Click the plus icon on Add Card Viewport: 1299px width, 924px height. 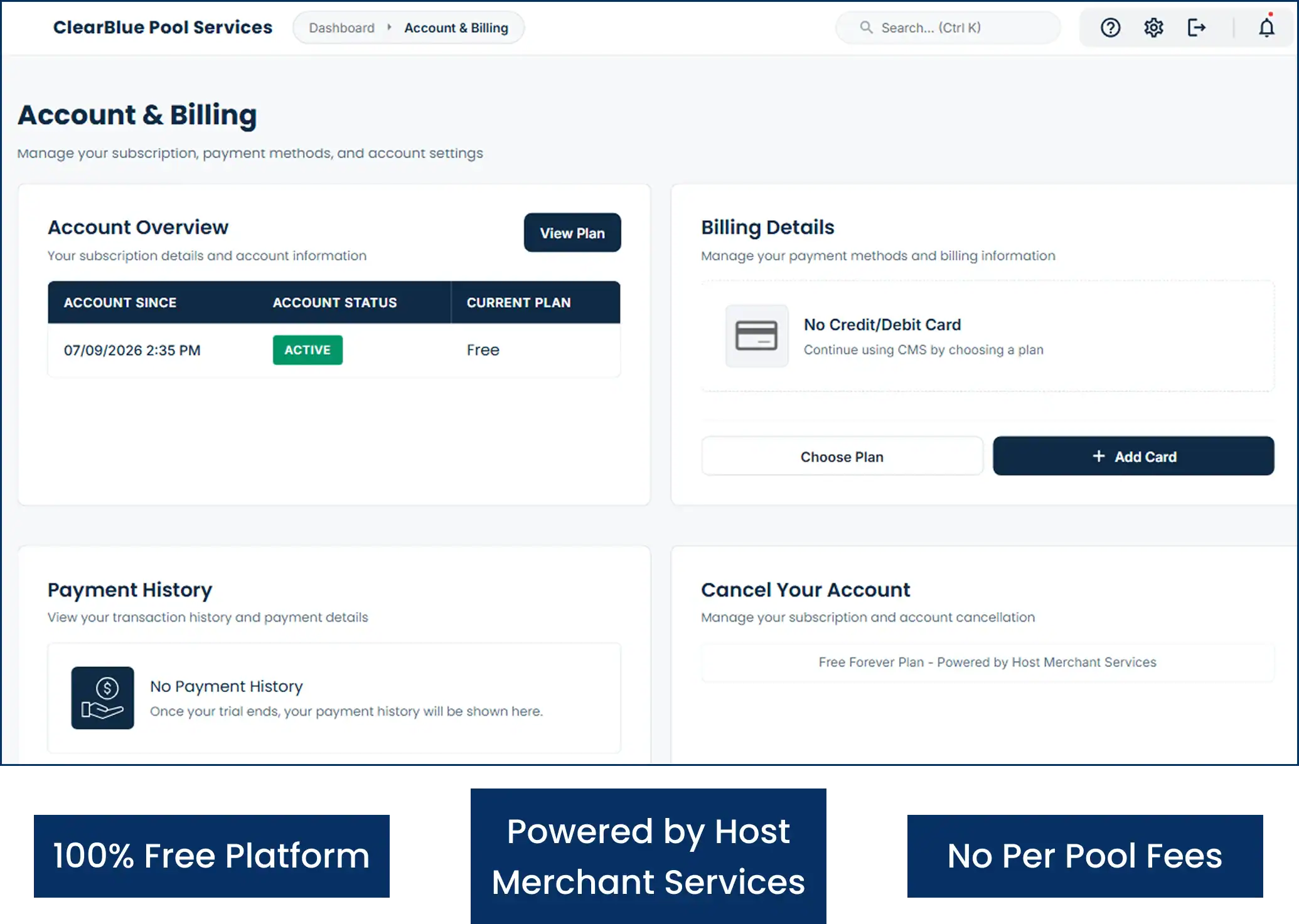pyautogui.click(x=1098, y=456)
